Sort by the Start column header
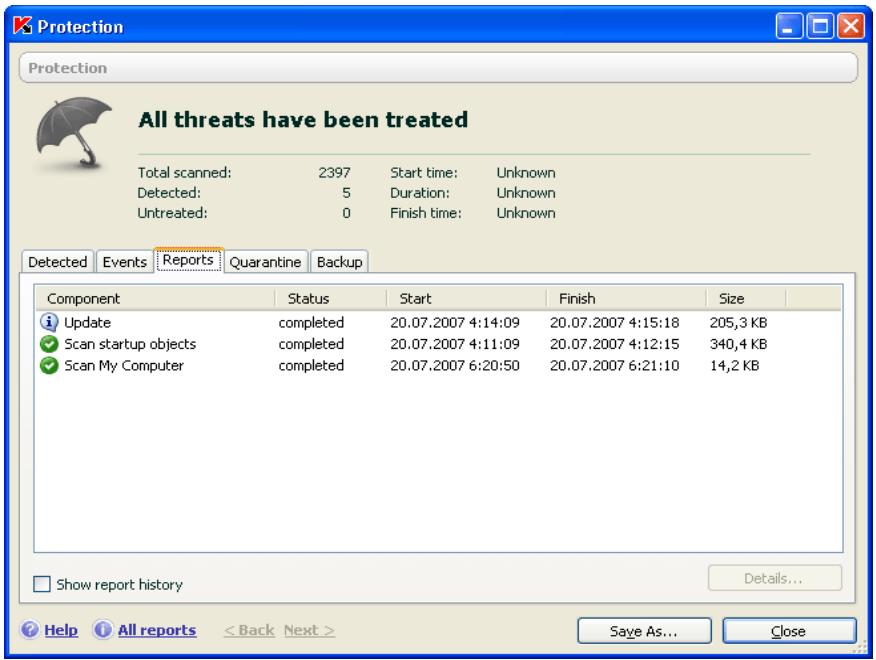 click(466, 298)
